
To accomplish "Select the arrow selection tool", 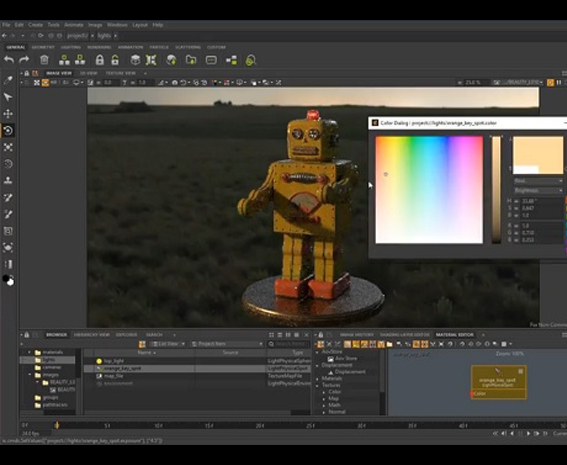I will [8, 97].
